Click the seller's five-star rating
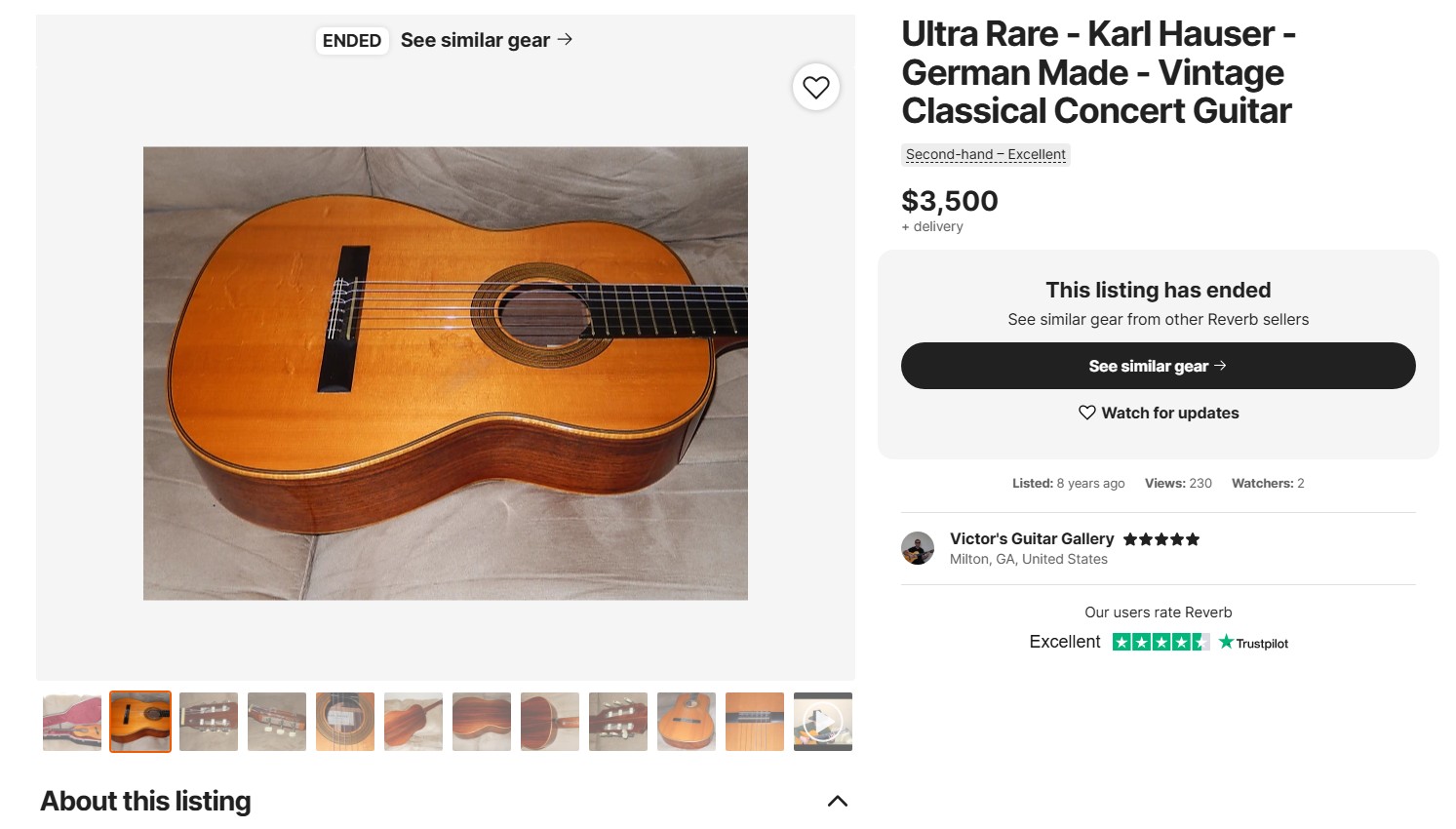Screen dimensions: 1456x829 (1161, 539)
